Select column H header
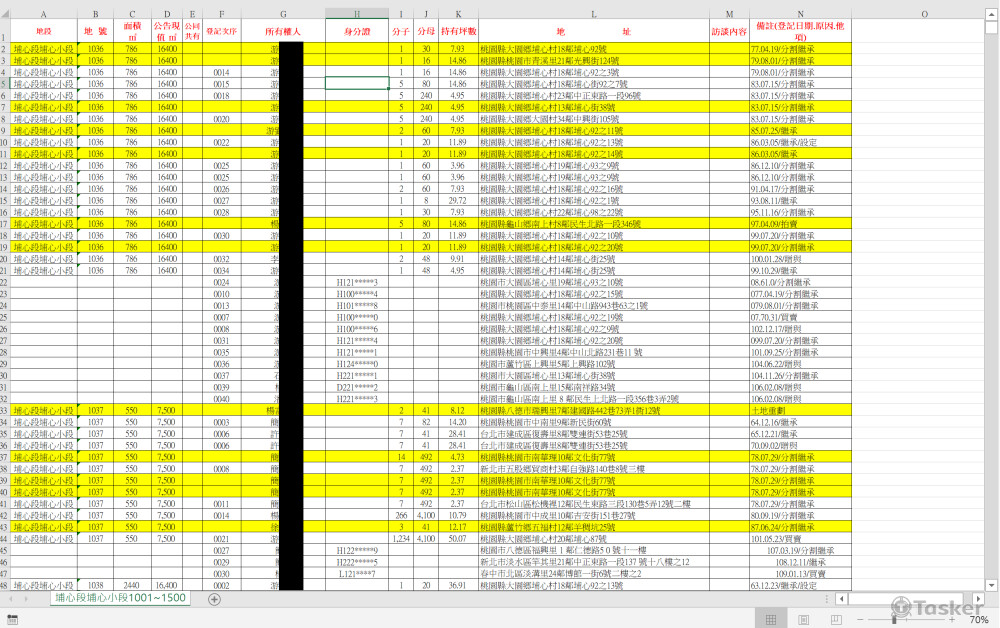Viewport: 1000px width, 628px height. coord(357,14)
